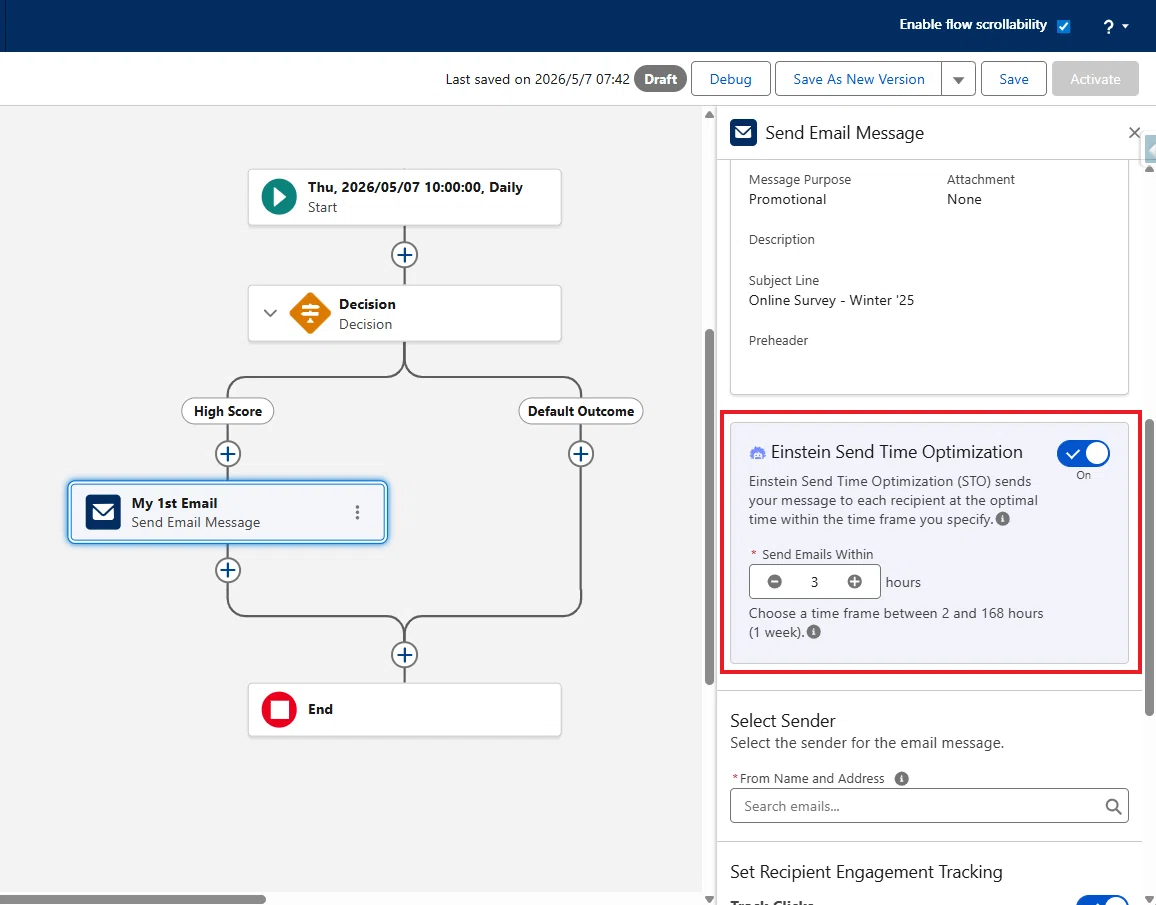Click the 'Select Sender' heading
This screenshot has height=905, width=1156.
click(783, 721)
